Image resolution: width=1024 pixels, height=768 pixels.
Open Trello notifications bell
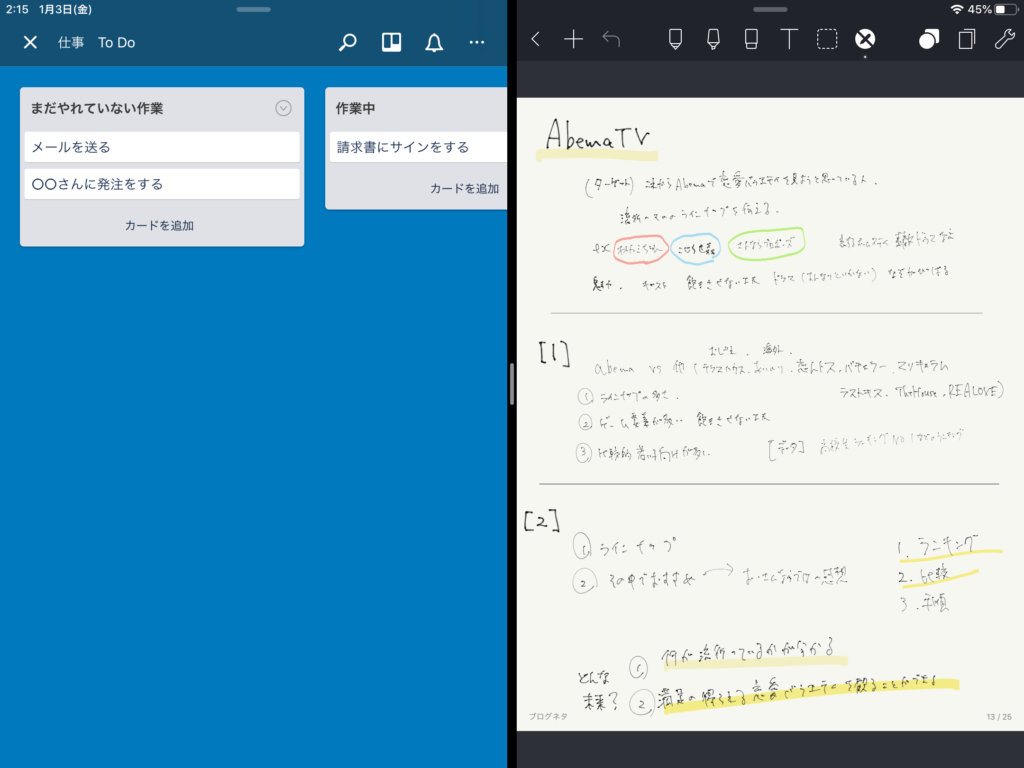click(x=434, y=42)
